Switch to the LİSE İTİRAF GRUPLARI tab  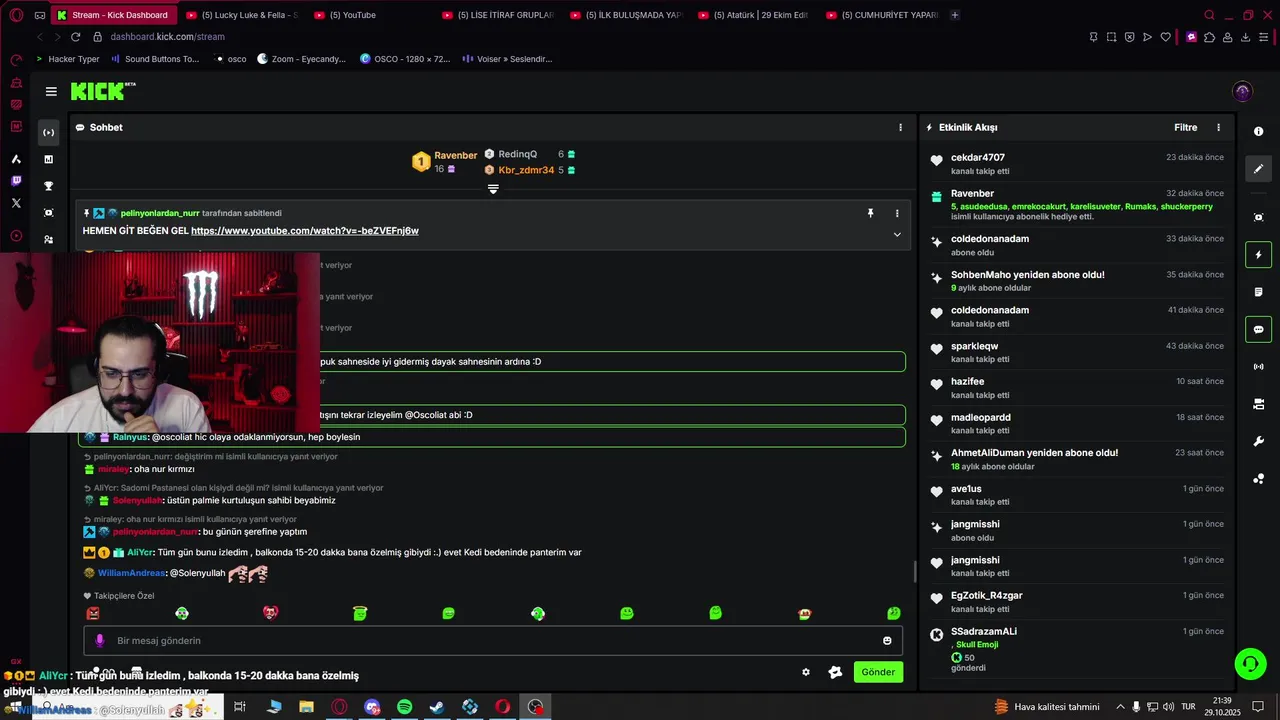click(497, 15)
